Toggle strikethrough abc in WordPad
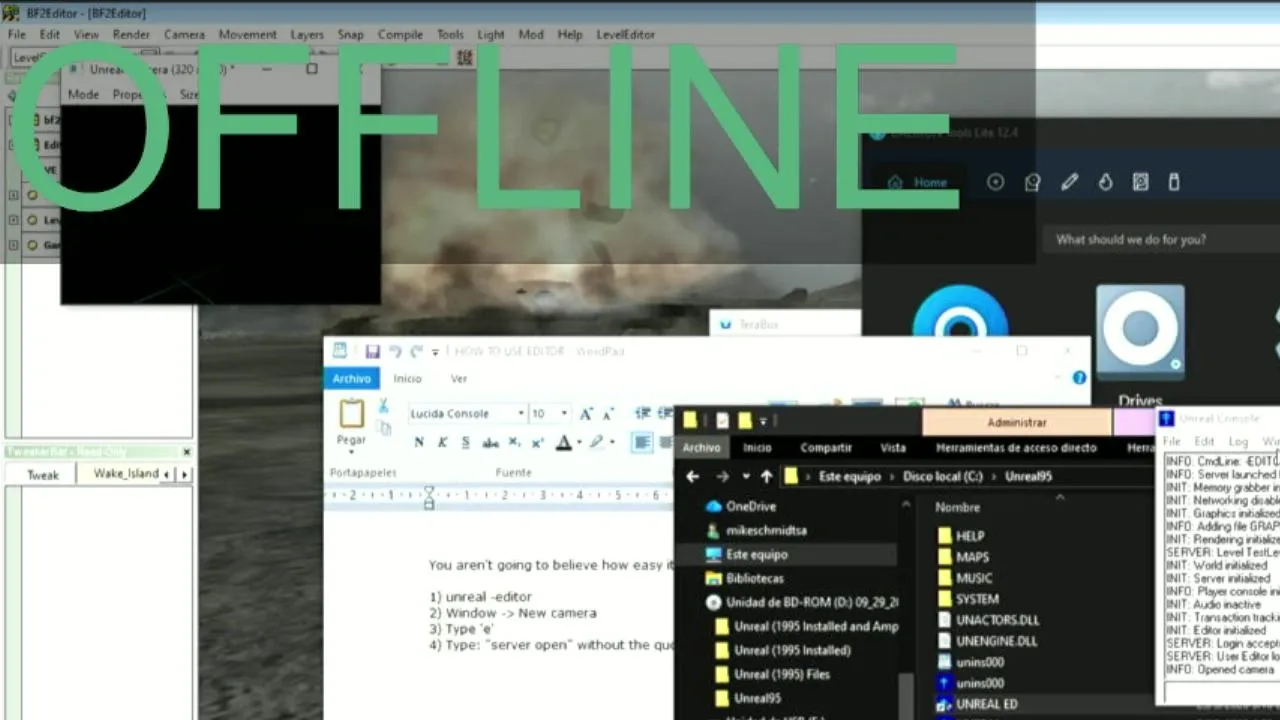The width and height of the screenshot is (1280, 720). [x=490, y=442]
